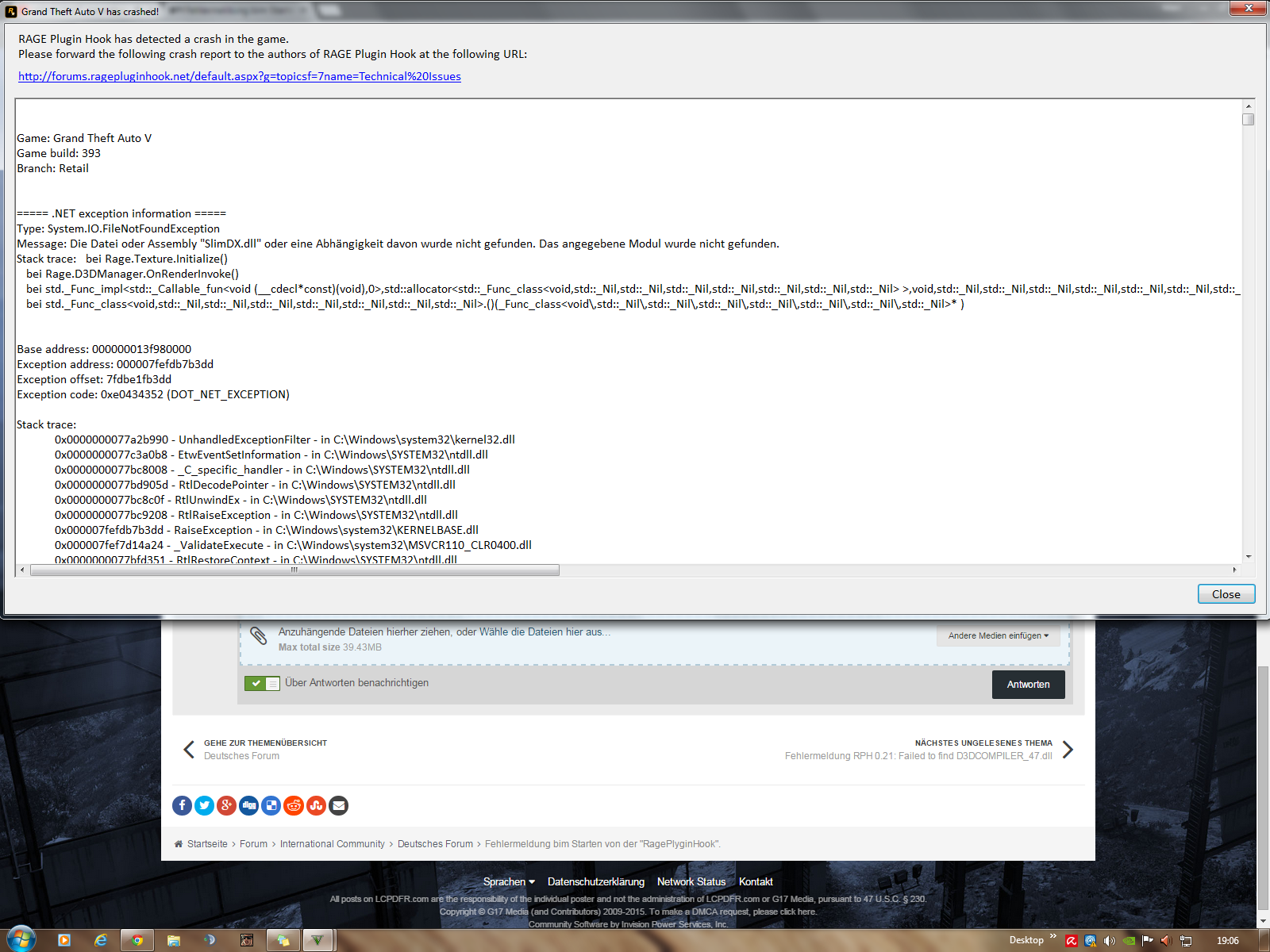The height and width of the screenshot is (952, 1270).
Task: Open the Sprachen language dropdown
Action: click(x=509, y=881)
